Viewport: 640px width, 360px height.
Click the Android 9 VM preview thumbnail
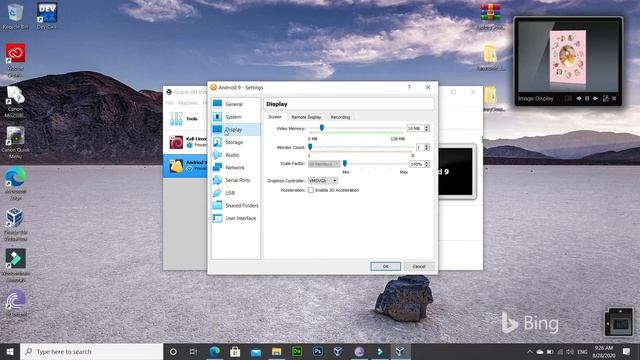point(456,171)
